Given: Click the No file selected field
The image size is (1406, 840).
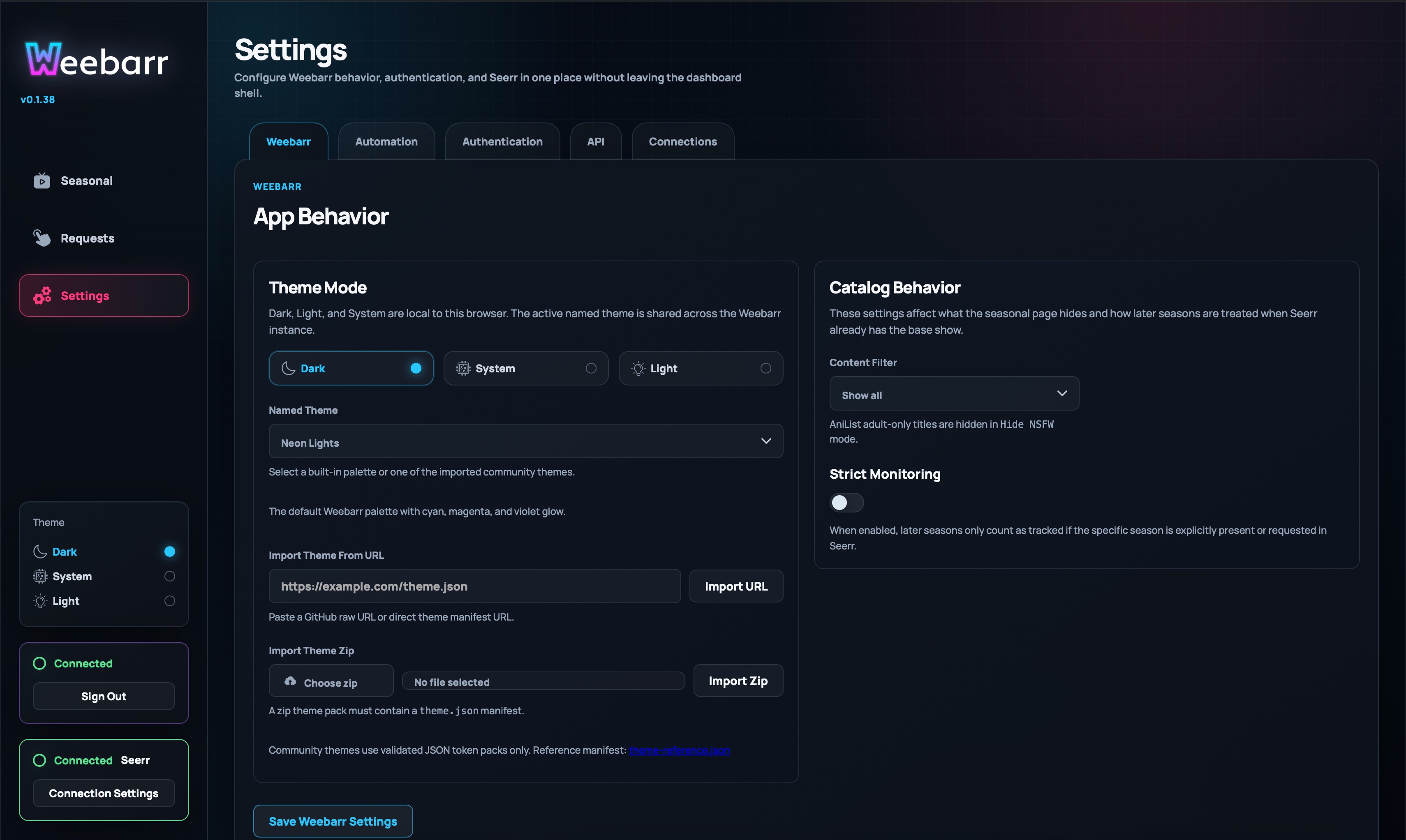Looking at the screenshot, I should click(x=543, y=681).
